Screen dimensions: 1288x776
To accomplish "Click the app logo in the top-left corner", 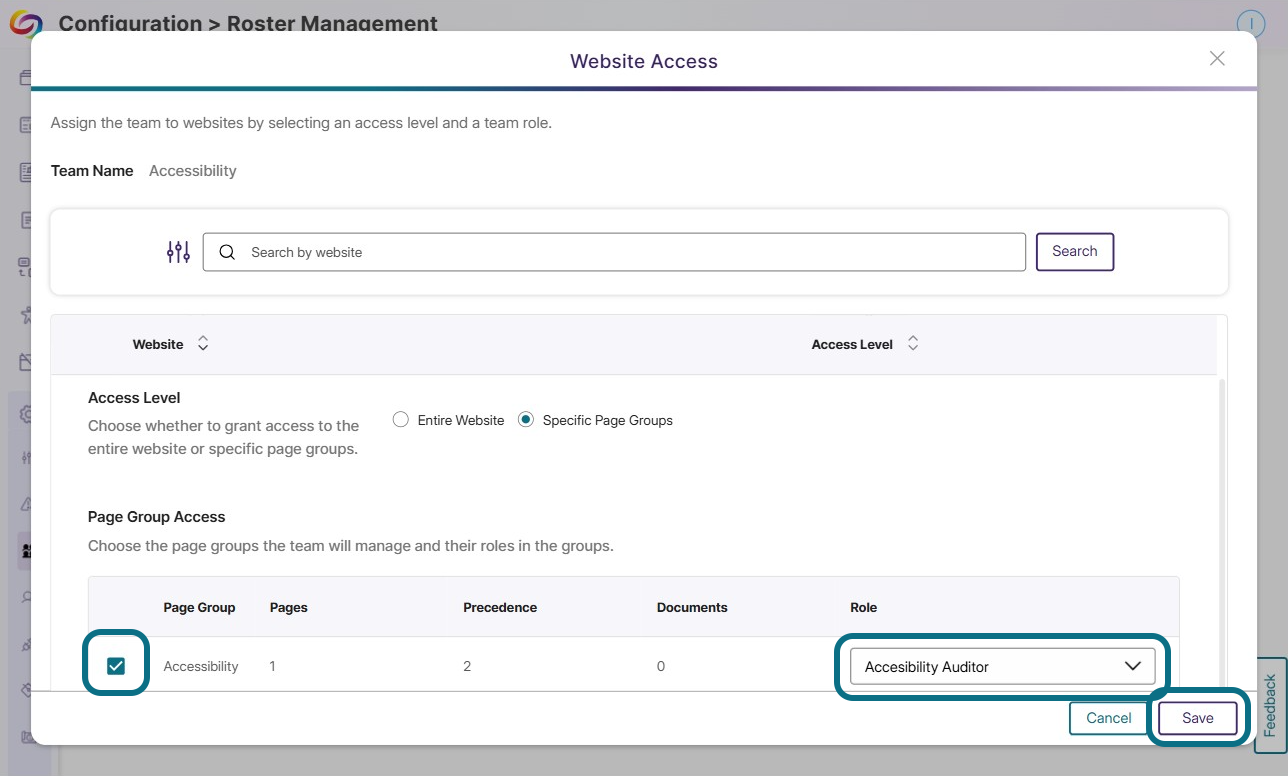I will click(x=26, y=22).
